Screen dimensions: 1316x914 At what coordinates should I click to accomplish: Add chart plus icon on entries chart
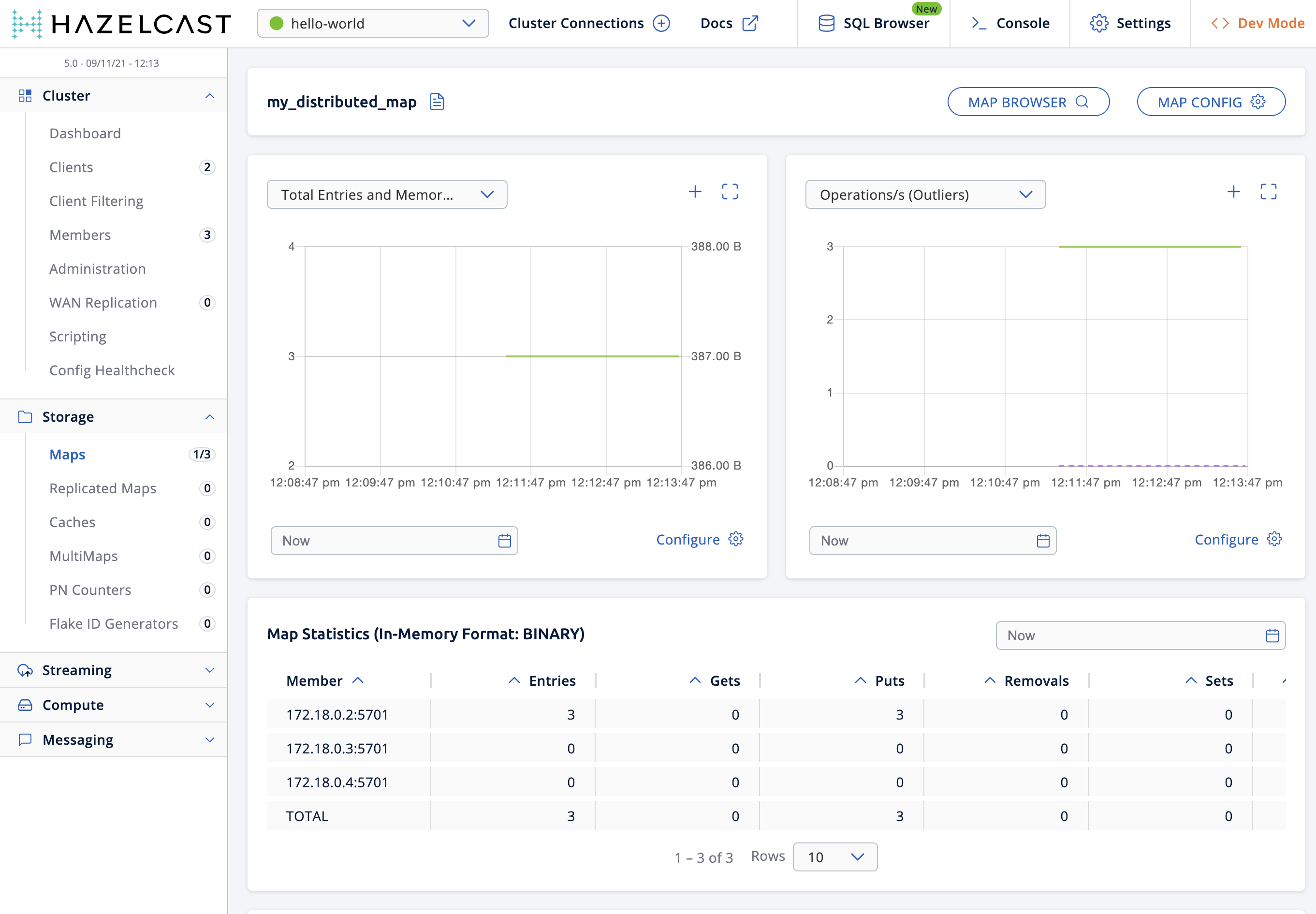point(695,192)
